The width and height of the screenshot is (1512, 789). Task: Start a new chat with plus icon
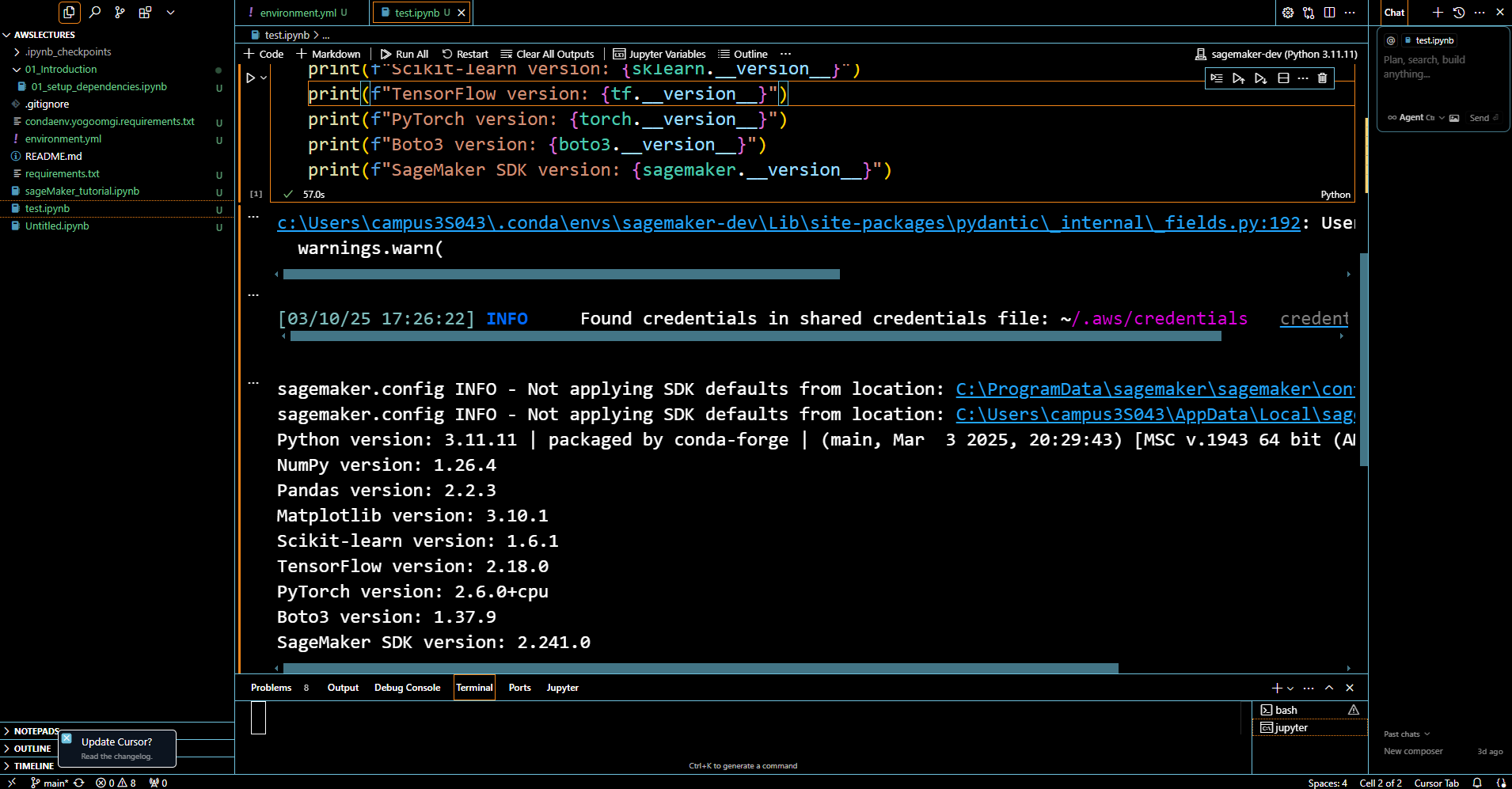point(1438,13)
